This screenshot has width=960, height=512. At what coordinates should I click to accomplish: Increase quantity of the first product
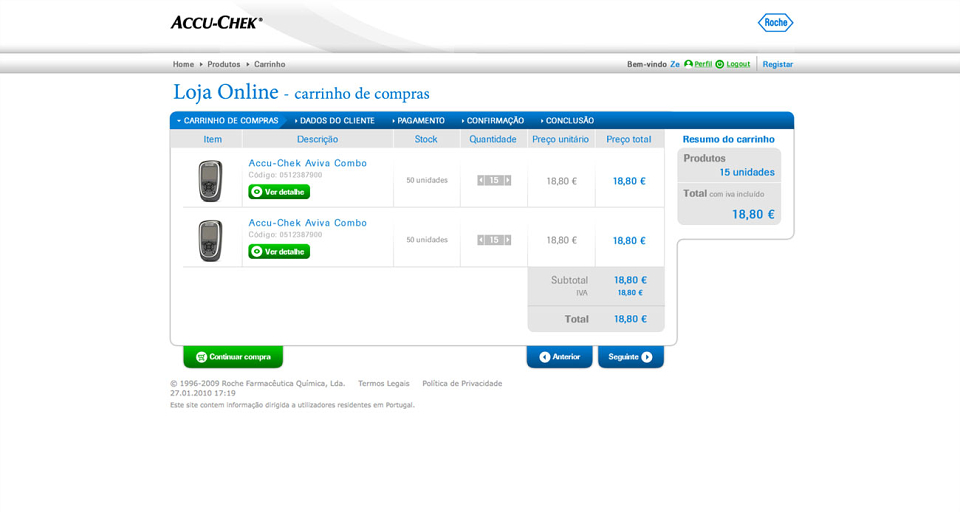[x=508, y=180]
